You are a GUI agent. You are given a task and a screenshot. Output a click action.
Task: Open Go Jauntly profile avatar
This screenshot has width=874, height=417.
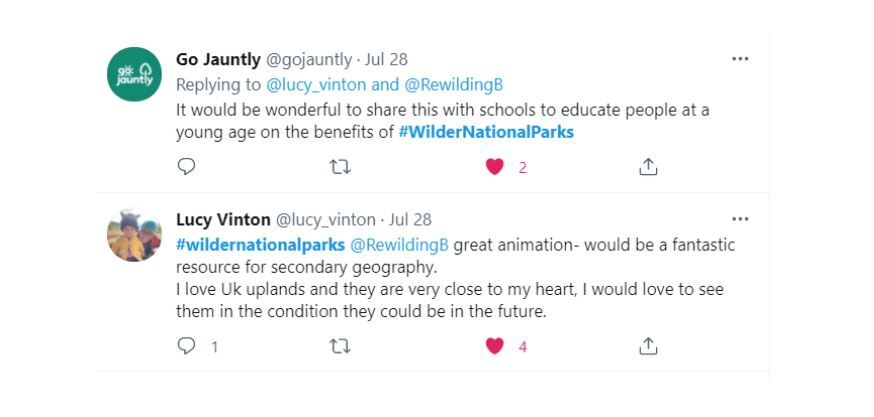134,72
